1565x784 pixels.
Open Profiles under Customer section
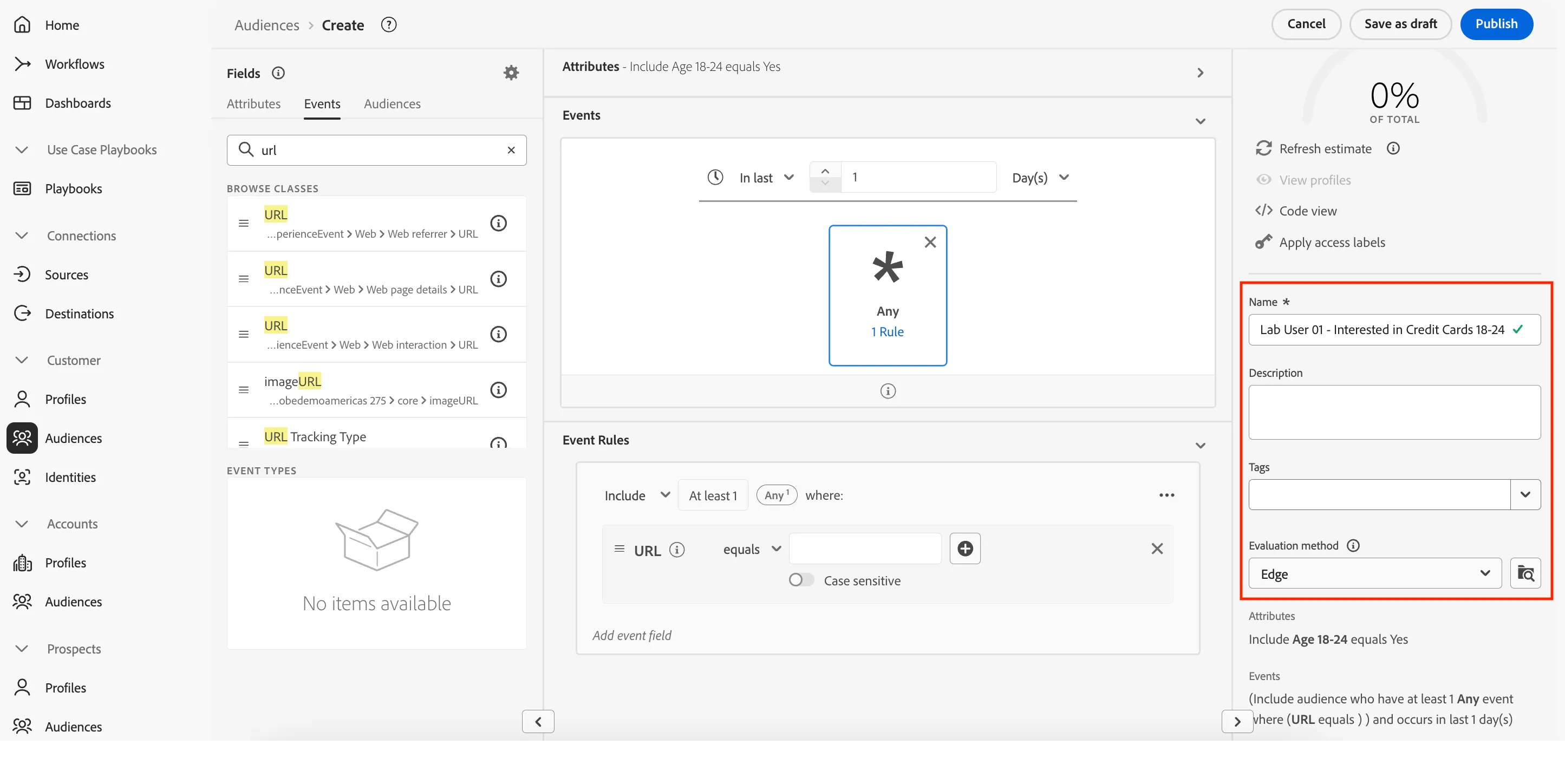click(50, 399)
